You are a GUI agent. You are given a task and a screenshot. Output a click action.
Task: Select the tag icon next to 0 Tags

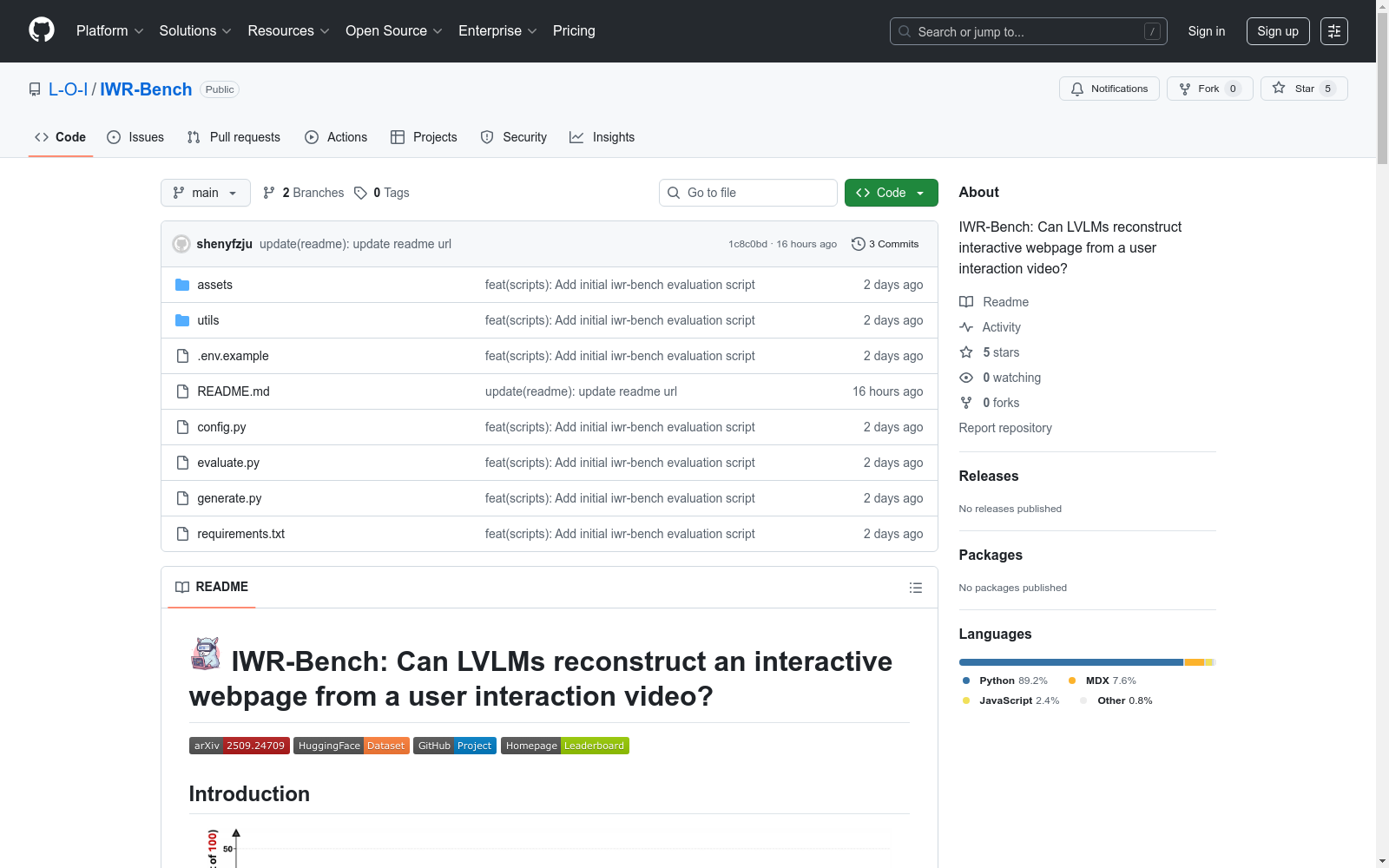(361, 193)
